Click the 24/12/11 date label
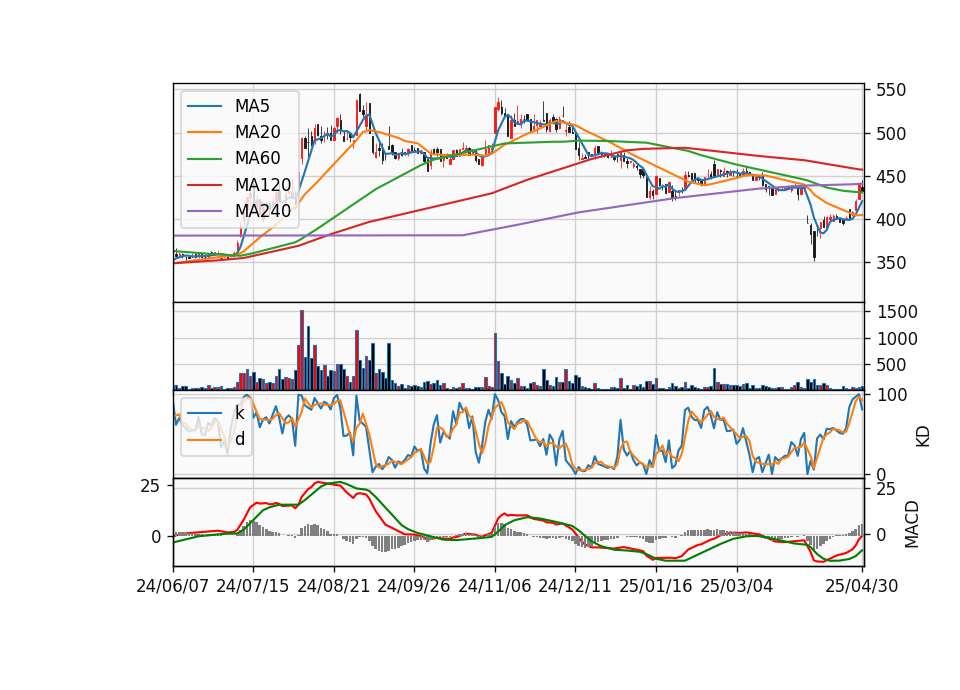Viewport: 960px width, 690px height. coord(575,587)
